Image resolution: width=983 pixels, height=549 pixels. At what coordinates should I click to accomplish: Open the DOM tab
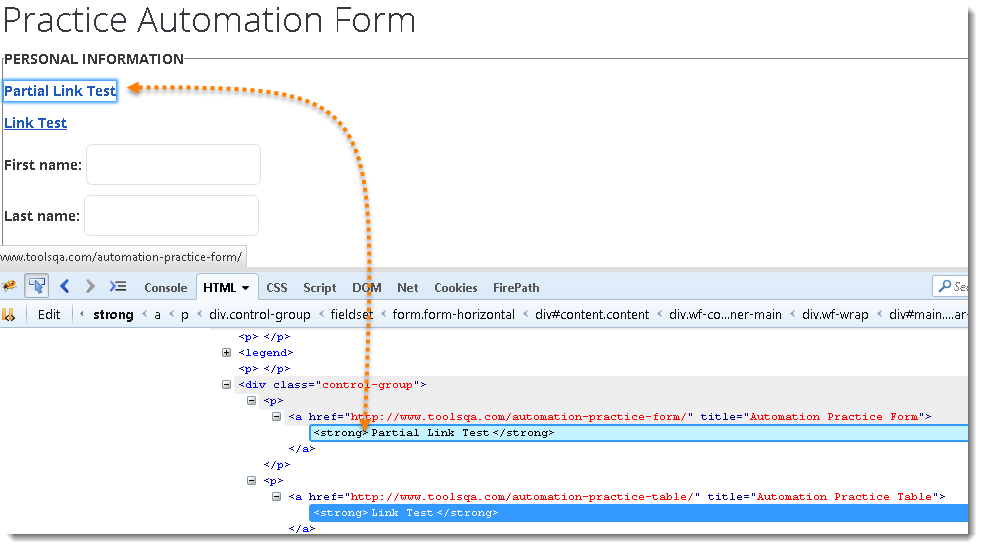[367, 288]
